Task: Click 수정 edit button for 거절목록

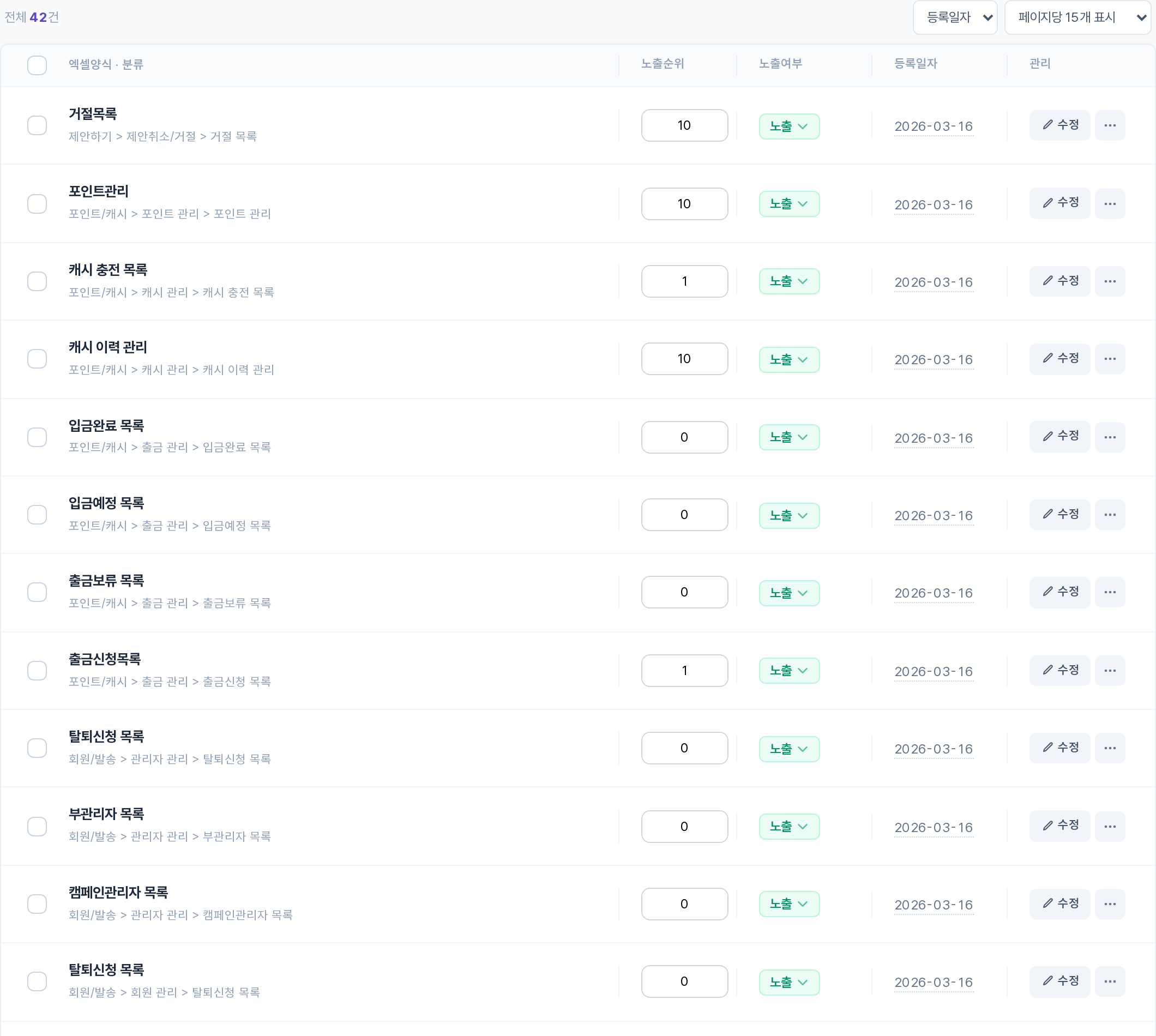Action: 1059,125
